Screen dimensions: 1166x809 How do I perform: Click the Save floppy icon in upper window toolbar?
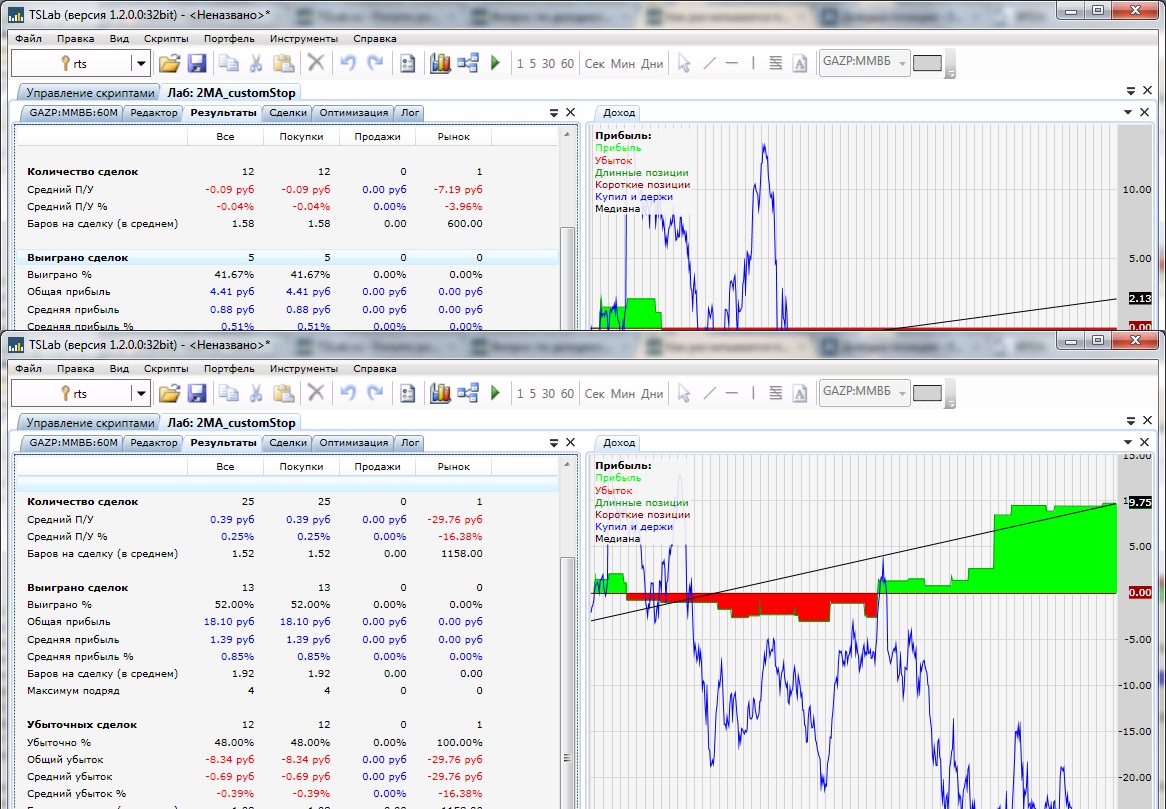click(197, 64)
